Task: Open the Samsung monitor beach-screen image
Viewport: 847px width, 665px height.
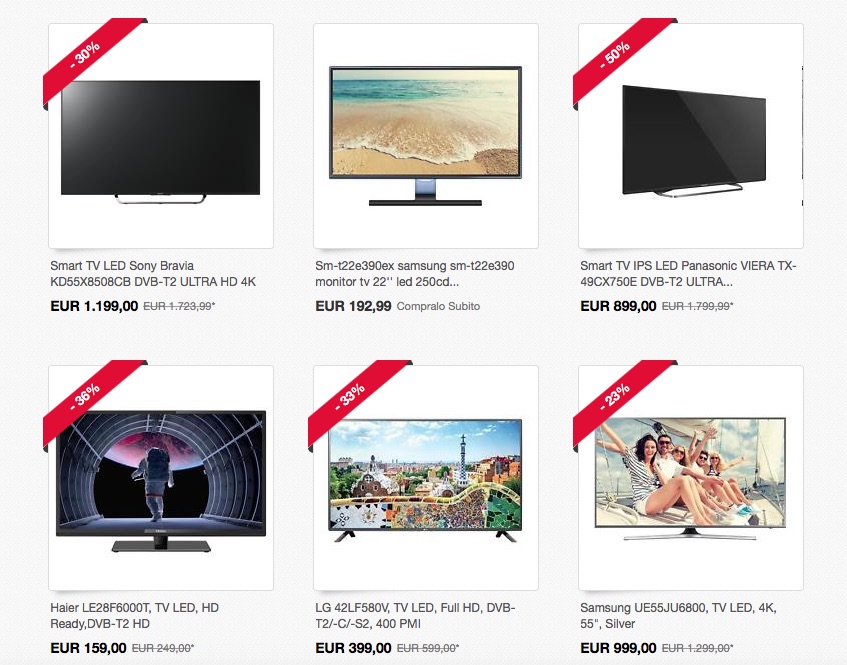Action: click(426, 136)
